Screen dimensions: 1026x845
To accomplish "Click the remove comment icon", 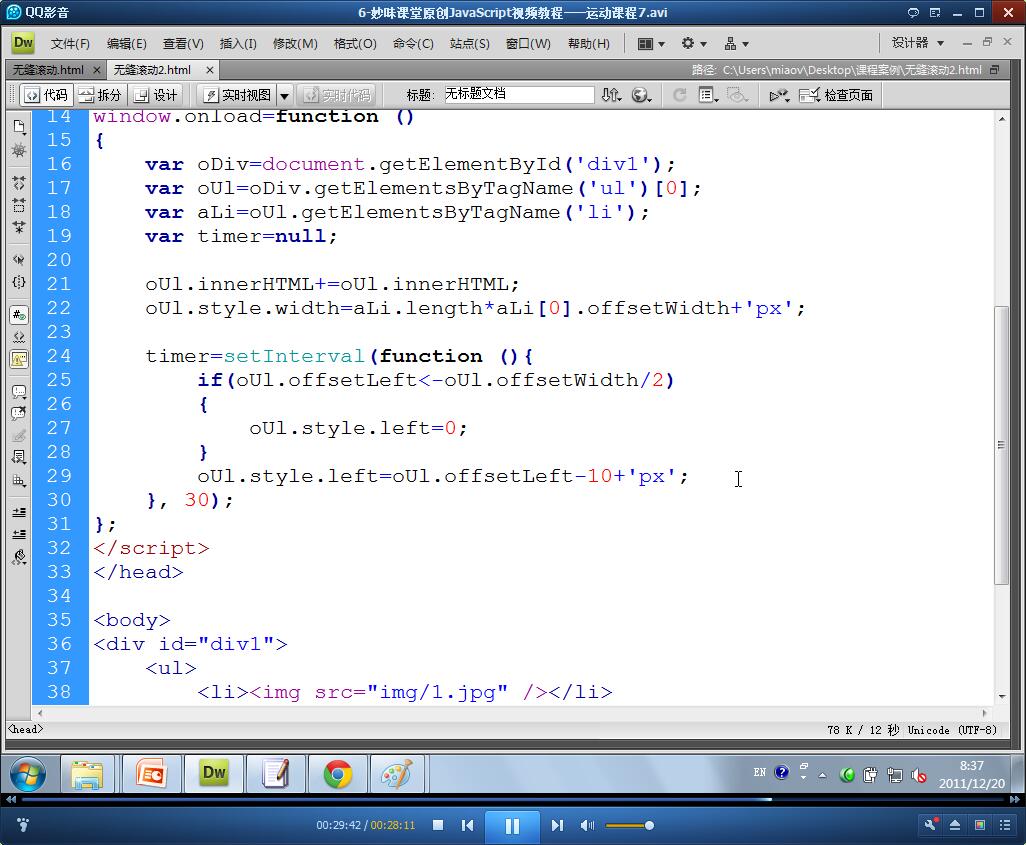I will [19, 413].
